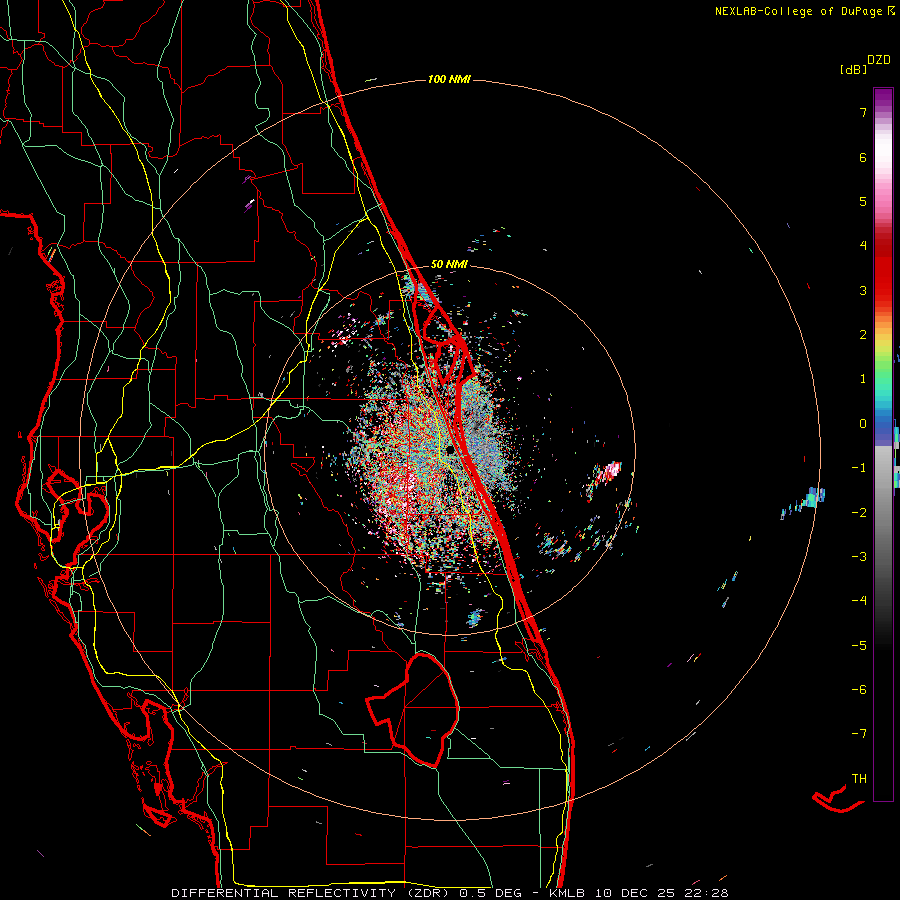
Task: Click the -2 value on color scale
Action: [x=859, y=513]
